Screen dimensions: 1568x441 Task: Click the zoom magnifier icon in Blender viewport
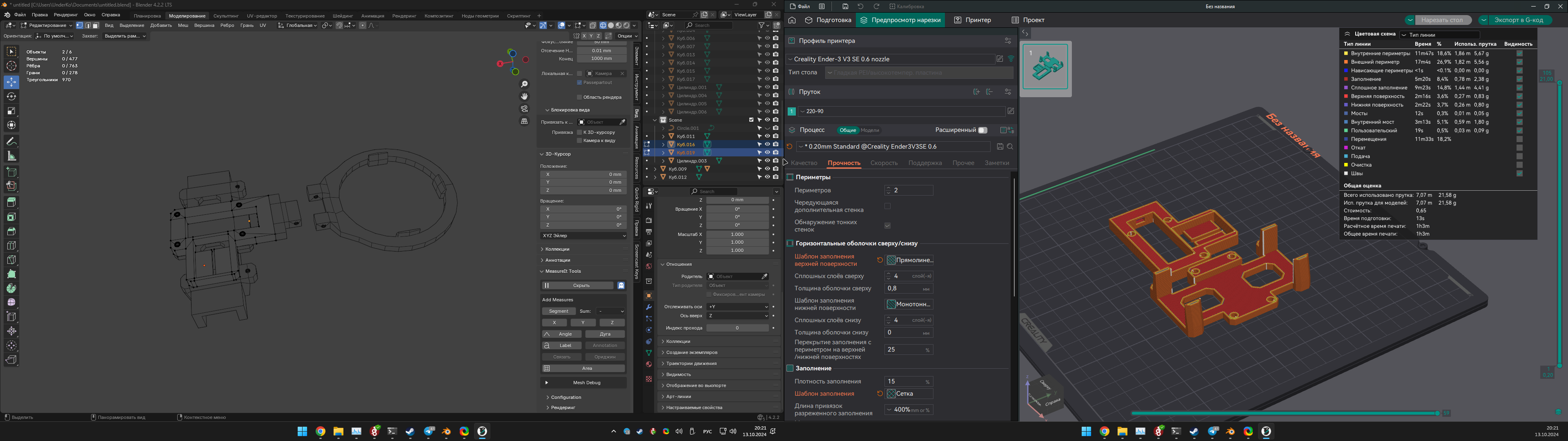click(x=525, y=84)
